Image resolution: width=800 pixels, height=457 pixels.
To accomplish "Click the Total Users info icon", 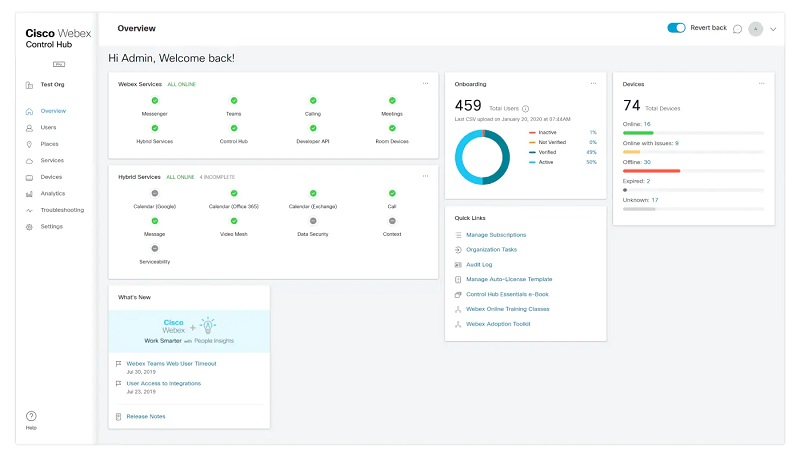I will click(526, 109).
